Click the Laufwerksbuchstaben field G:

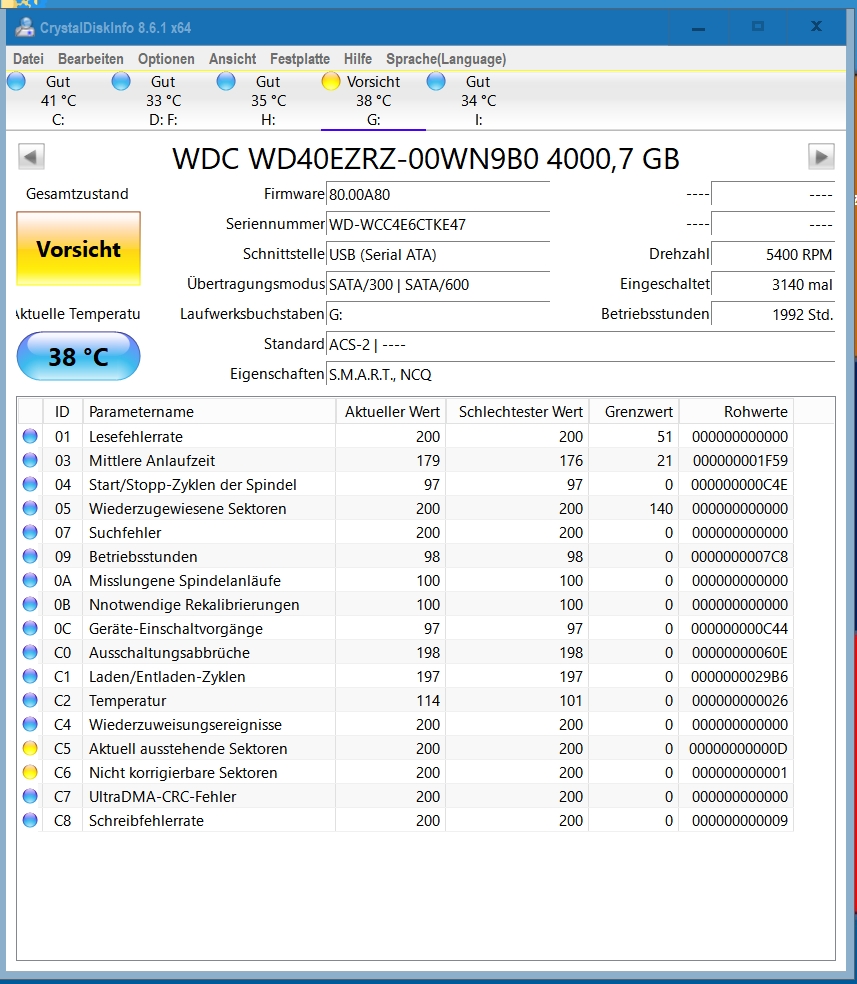point(438,314)
